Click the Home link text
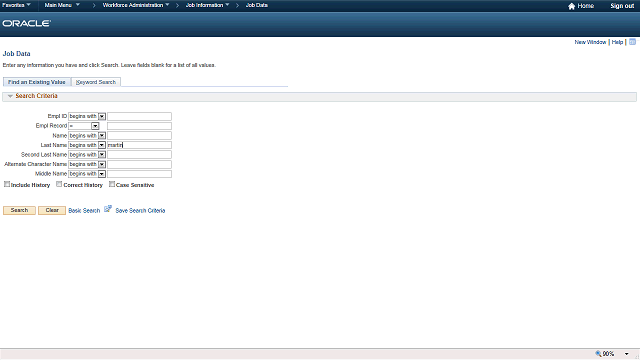This screenshot has height=360, width=640. (x=586, y=6)
